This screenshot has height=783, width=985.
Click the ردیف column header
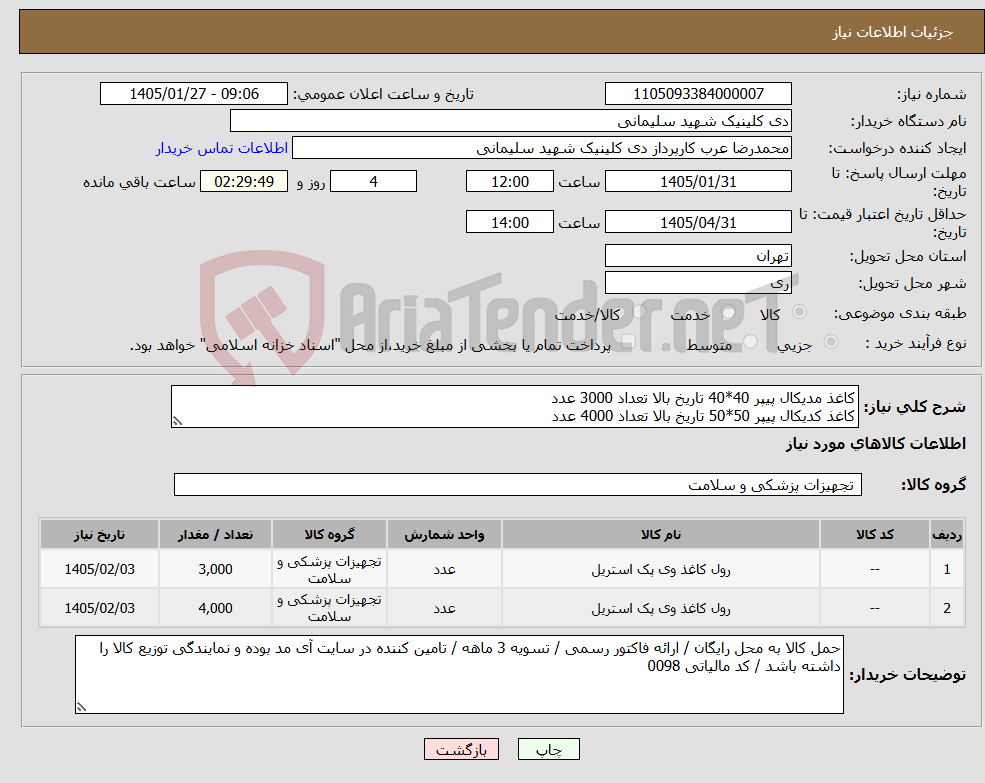947,534
